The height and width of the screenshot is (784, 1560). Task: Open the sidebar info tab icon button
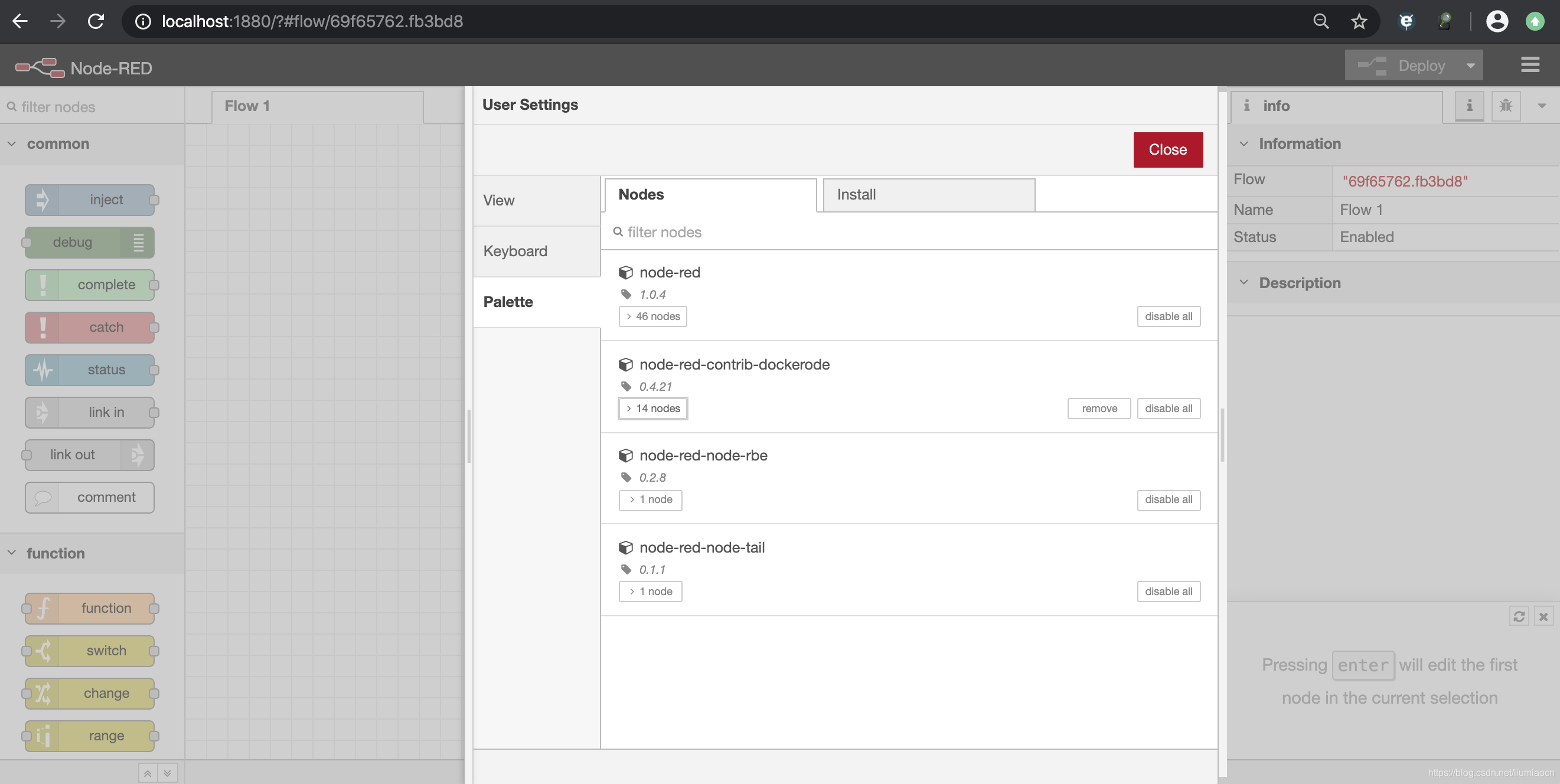point(1469,106)
